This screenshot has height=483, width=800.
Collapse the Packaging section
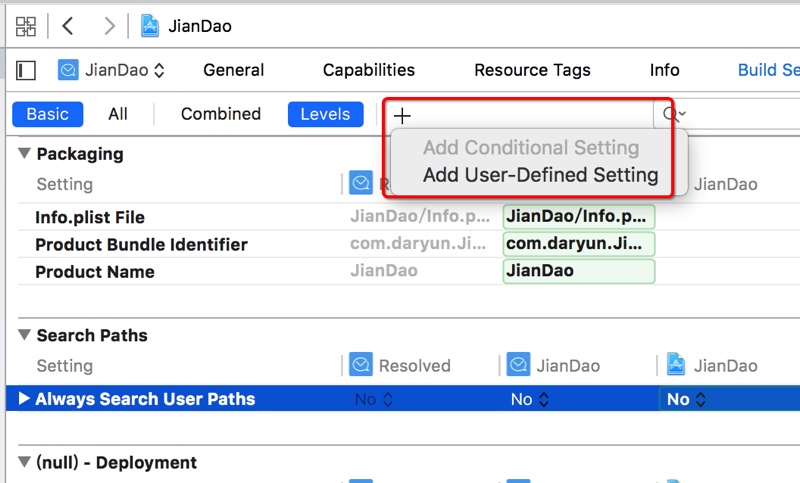click(x=24, y=154)
